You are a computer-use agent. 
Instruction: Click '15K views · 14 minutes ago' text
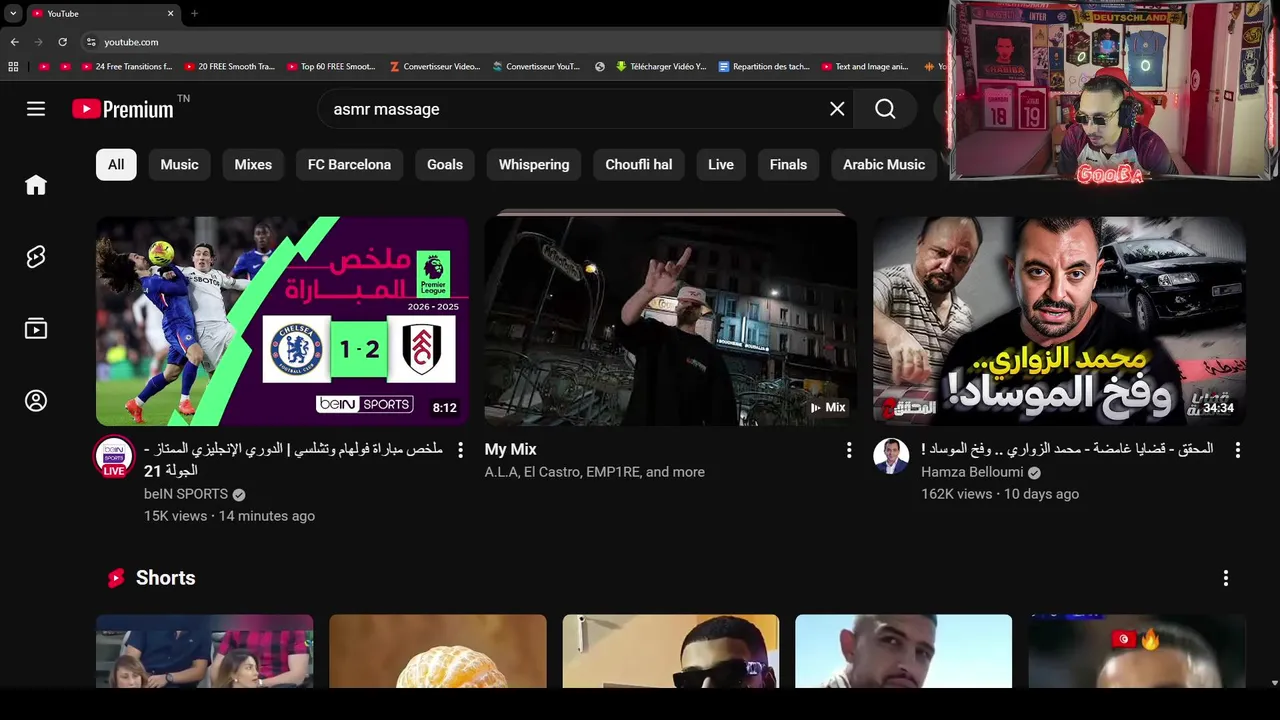pyautogui.click(x=229, y=516)
